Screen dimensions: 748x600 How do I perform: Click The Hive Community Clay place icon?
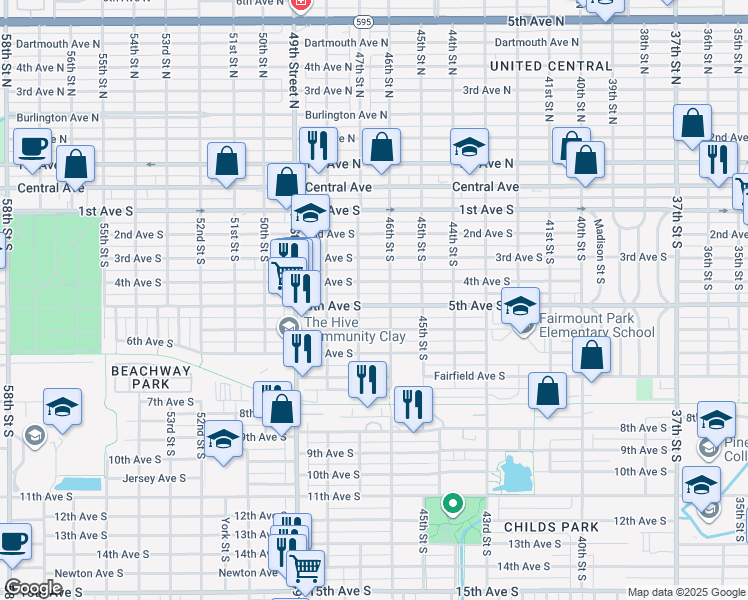(x=289, y=328)
